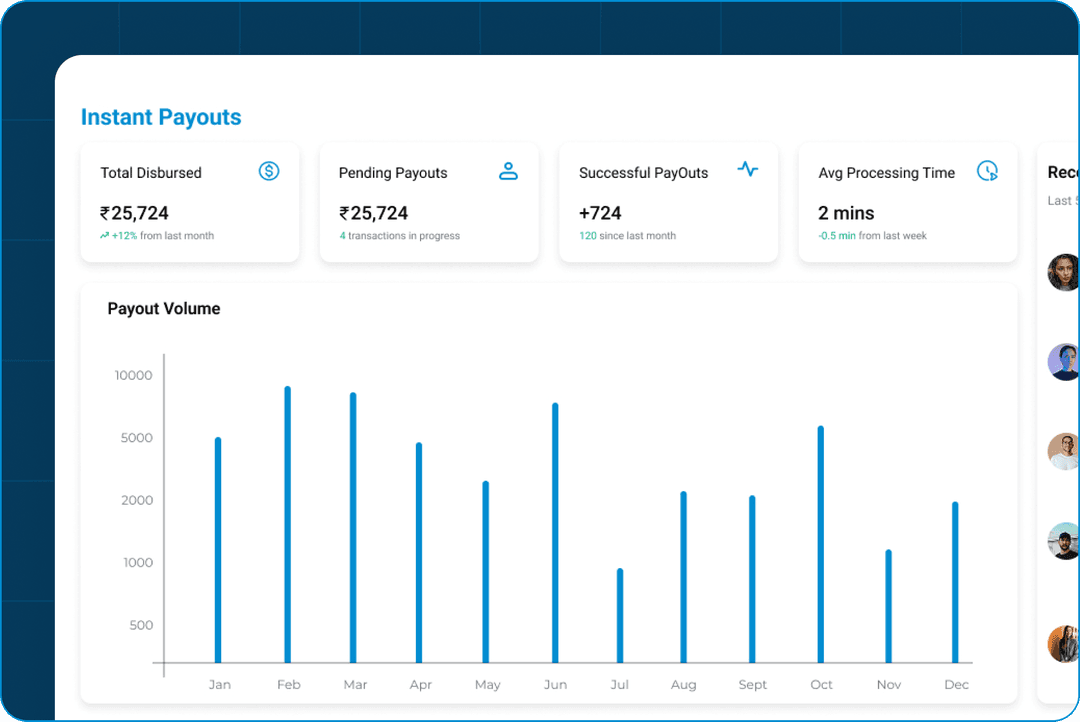1080x722 pixels.
Task: Click the bottom avatar with orange background
Action: [x=1063, y=644]
